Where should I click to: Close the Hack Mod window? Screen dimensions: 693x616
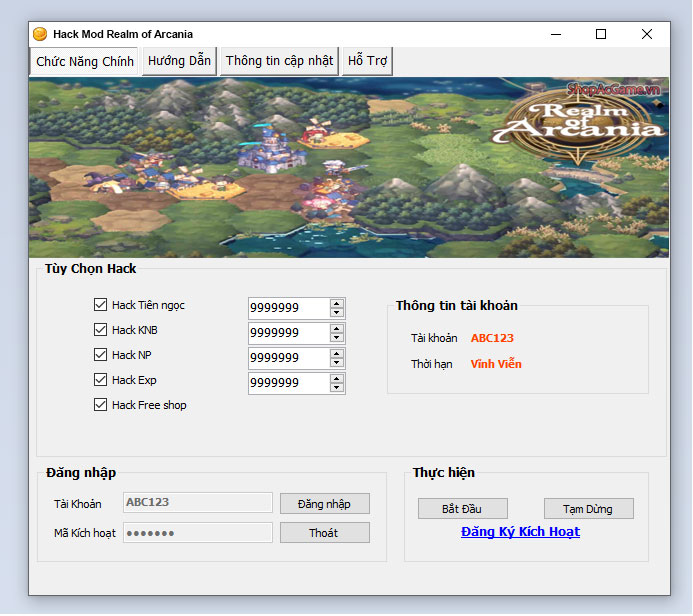point(647,34)
